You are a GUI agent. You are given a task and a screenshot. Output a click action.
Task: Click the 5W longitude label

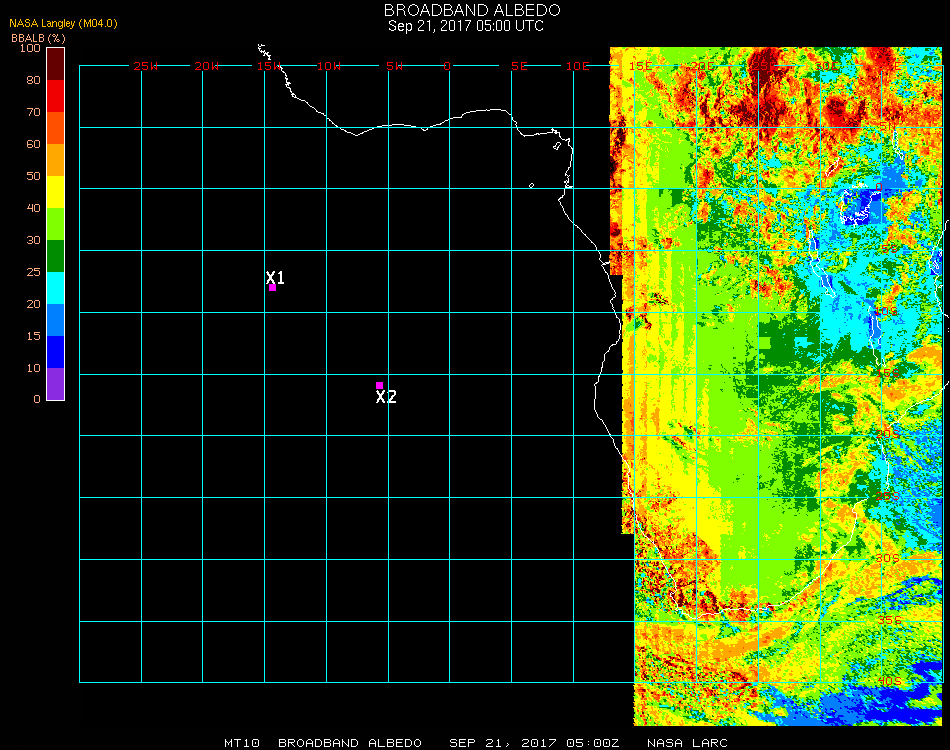tap(394, 66)
